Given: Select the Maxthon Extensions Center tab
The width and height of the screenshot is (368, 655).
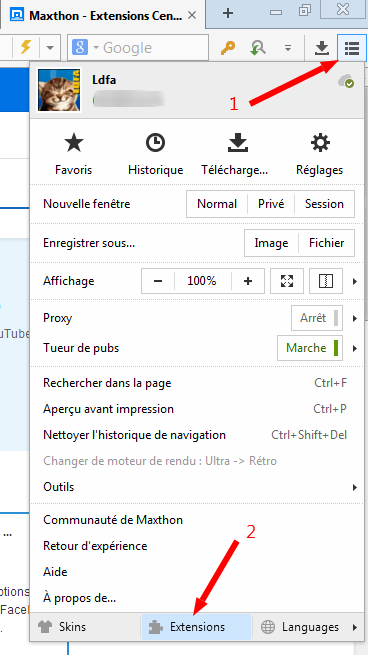Looking at the screenshot, I should (102, 16).
